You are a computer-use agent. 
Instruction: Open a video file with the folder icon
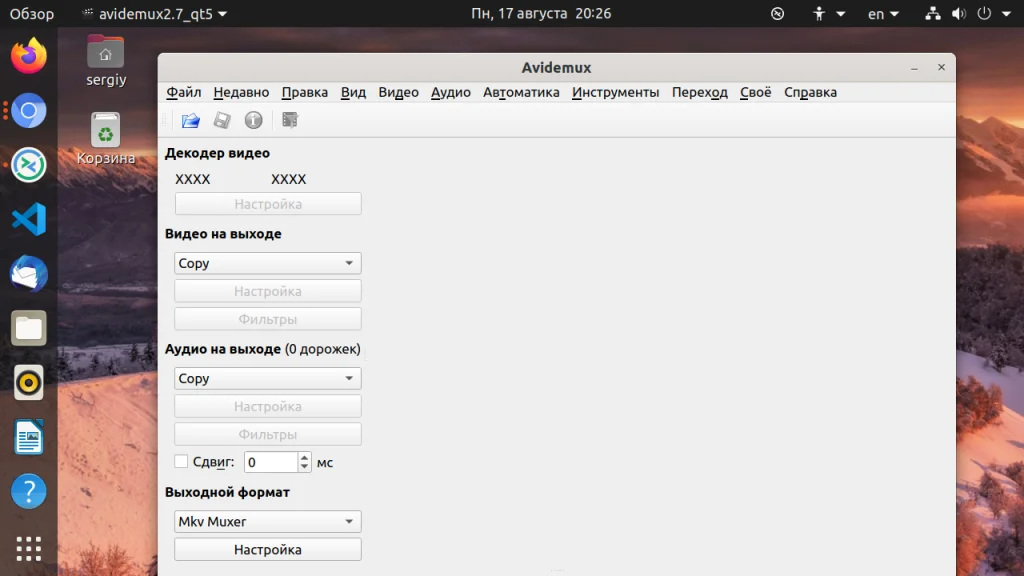coord(191,120)
